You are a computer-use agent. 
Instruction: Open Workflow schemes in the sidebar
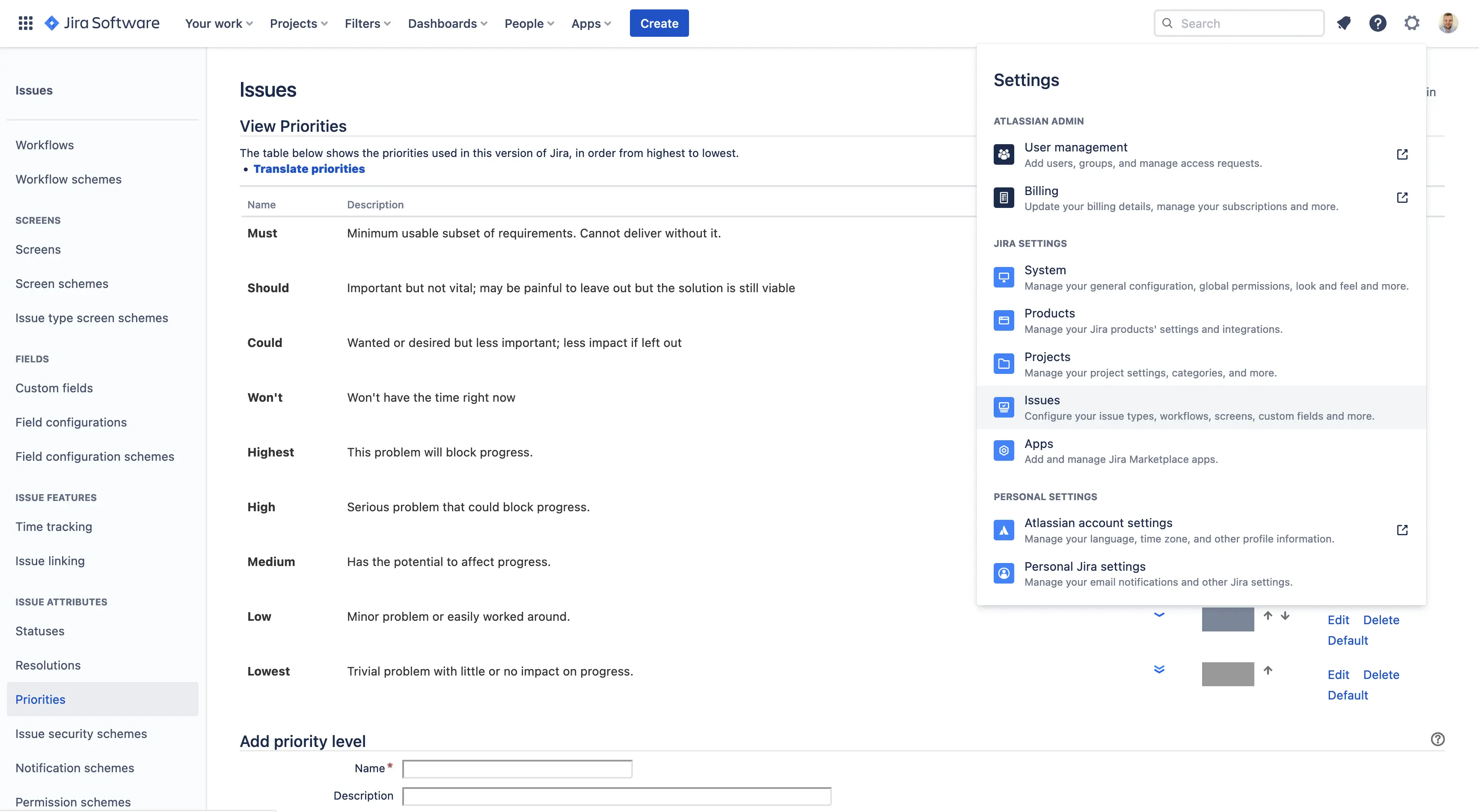point(68,180)
